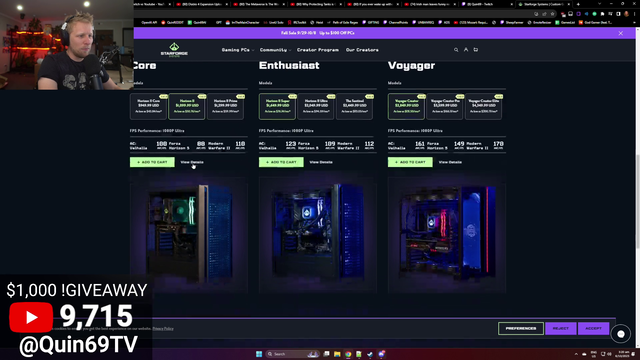Reject cookies
The height and width of the screenshot is (360, 640).
pos(561,328)
